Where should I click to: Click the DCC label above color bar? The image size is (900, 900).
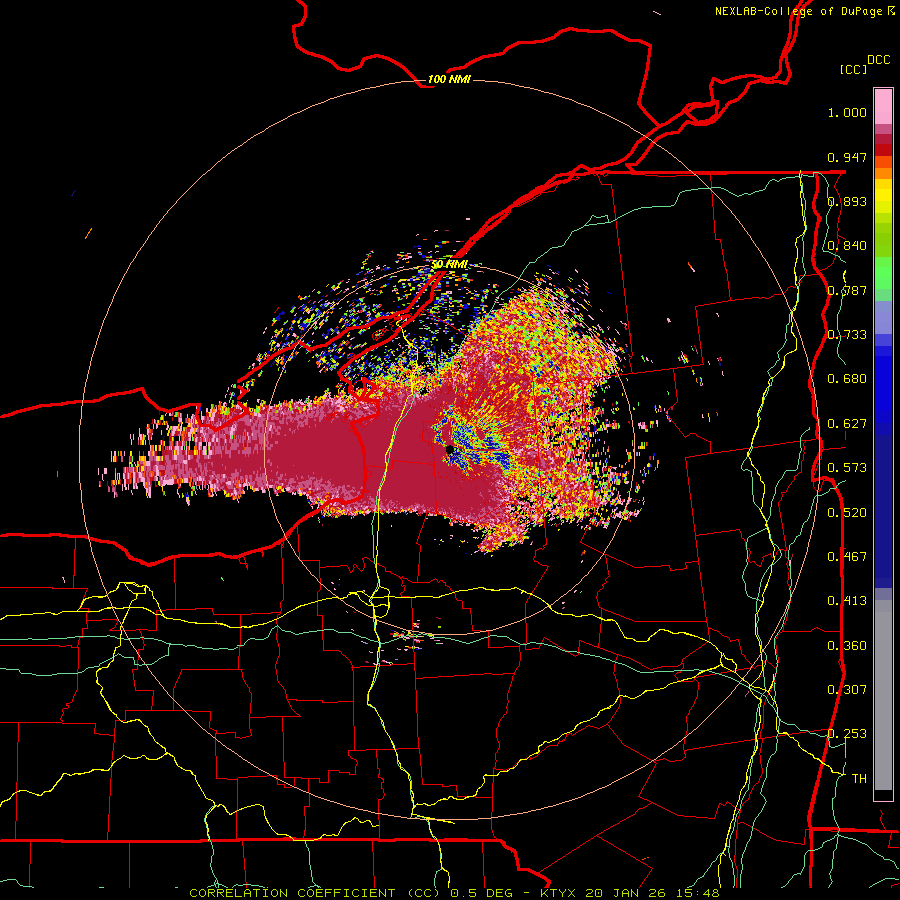pos(878,60)
